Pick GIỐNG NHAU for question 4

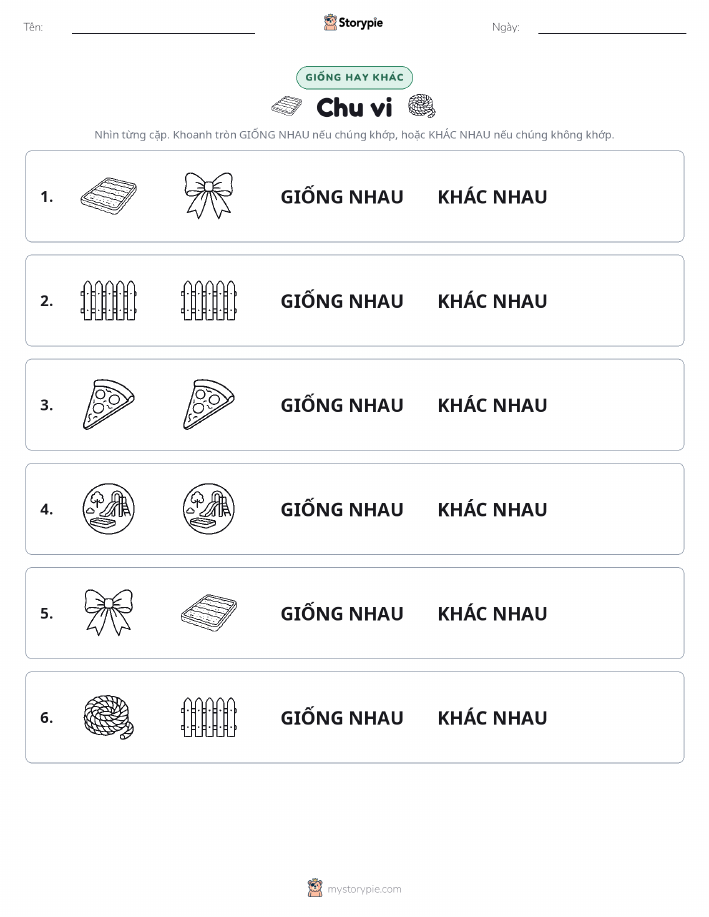click(342, 508)
